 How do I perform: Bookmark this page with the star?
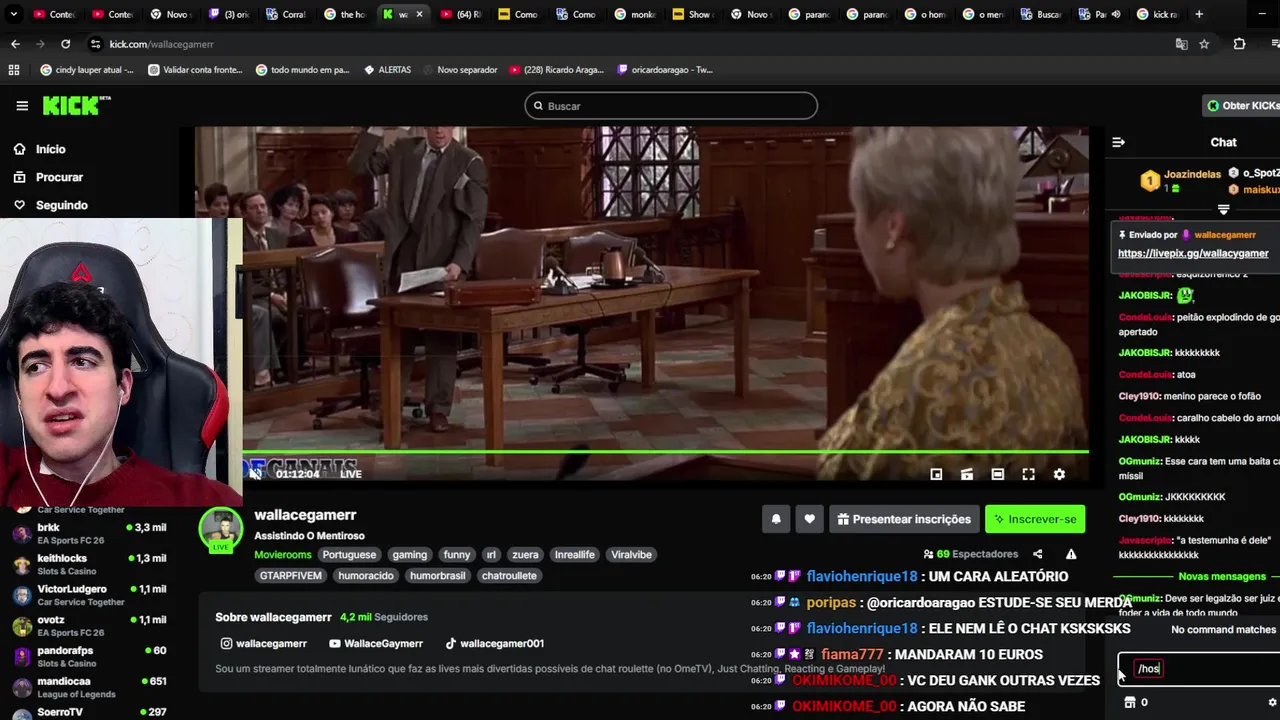coord(1204,44)
